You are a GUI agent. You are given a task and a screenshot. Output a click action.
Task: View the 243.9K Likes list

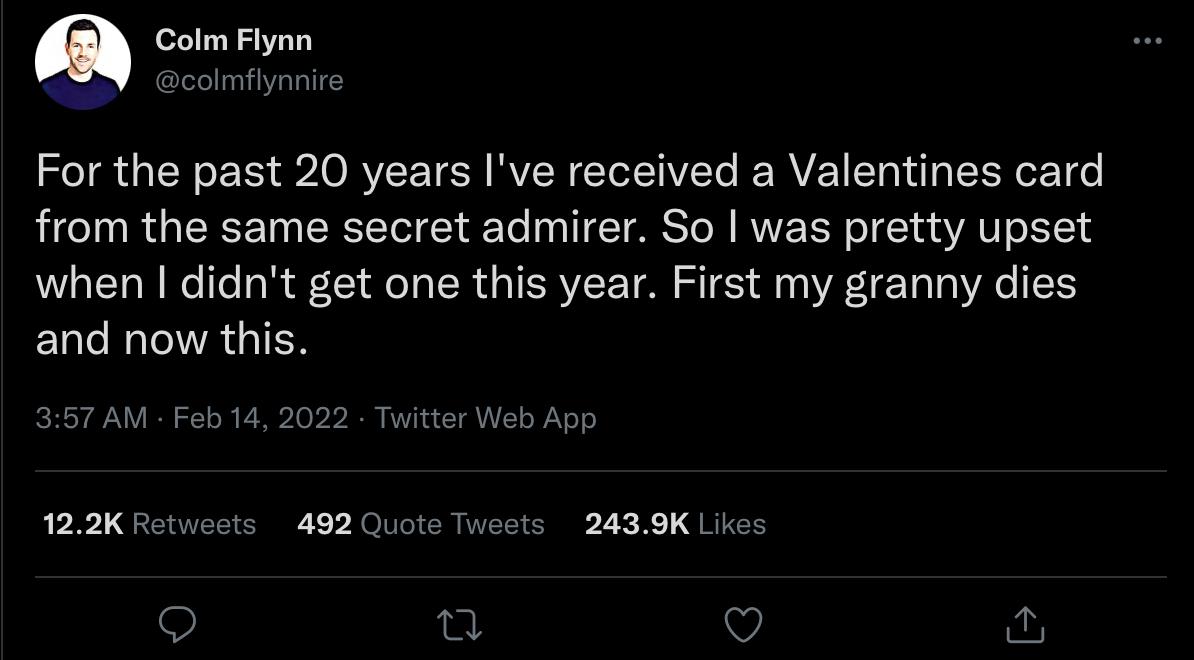pyautogui.click(x=637, y=524)
